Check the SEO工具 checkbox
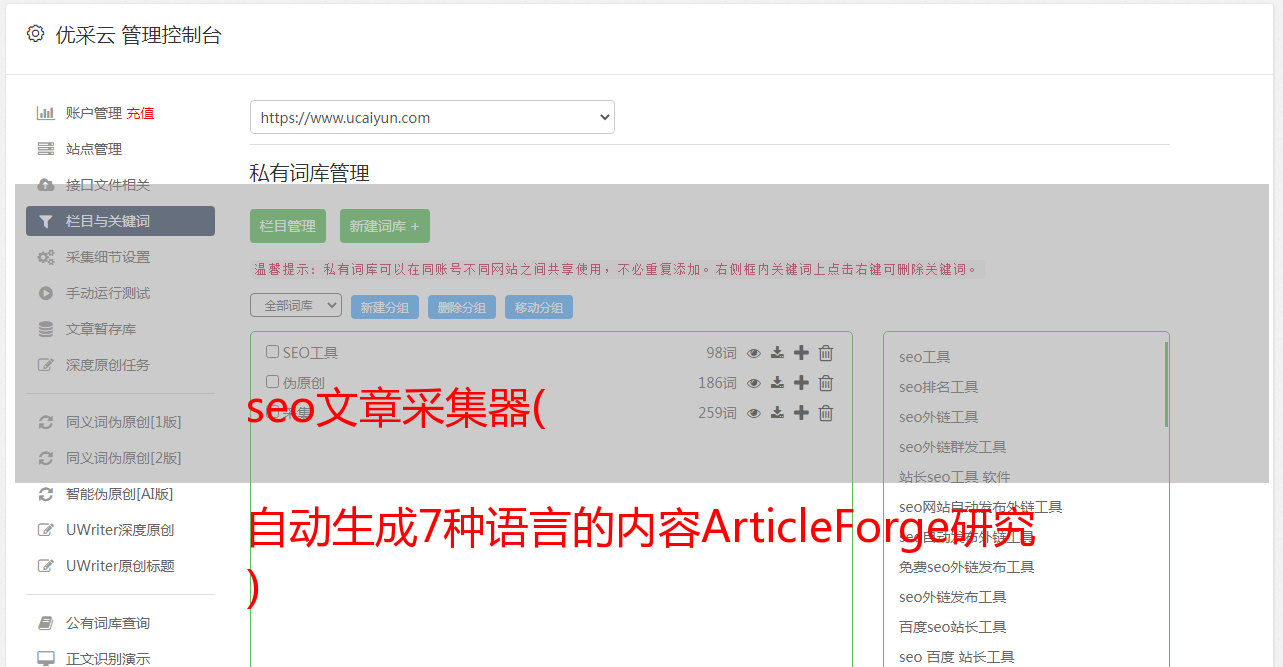Viewport: 1283px width, 667px height. (x=272, y=352)
